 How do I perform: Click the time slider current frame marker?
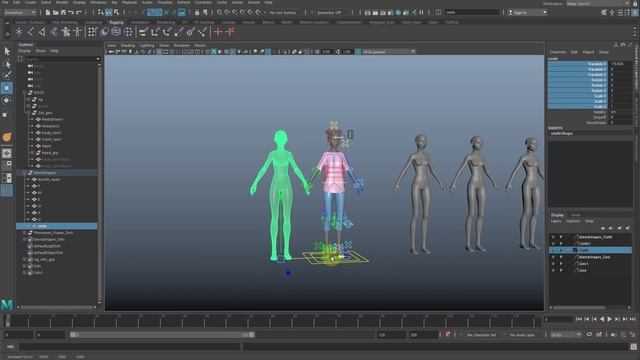tap(7, 320)
